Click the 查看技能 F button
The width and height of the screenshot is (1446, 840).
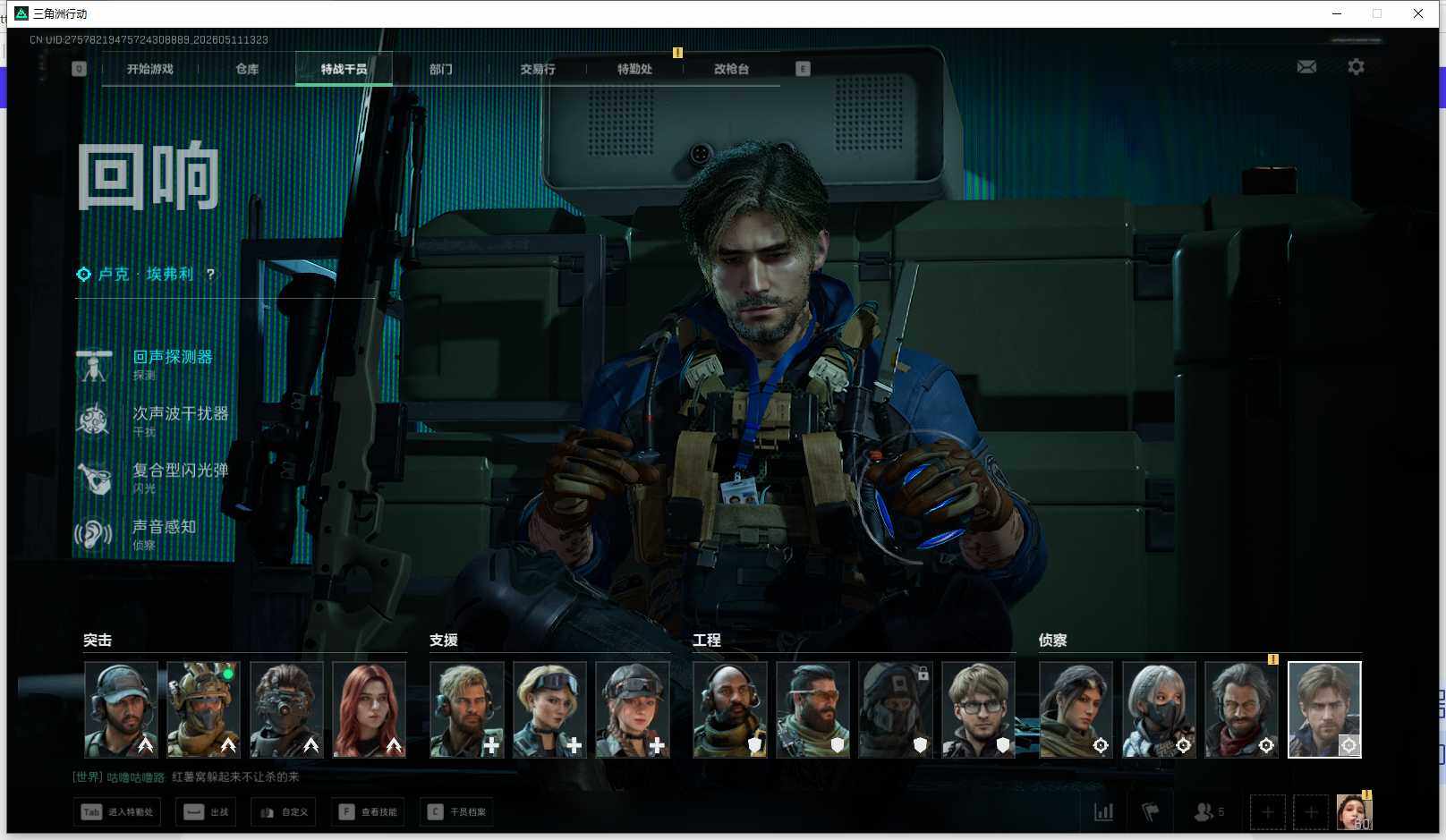[368, 812]
